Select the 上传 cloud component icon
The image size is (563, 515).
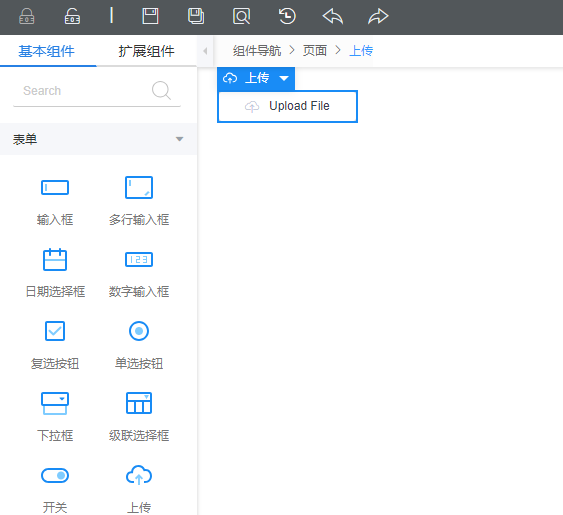tap(139, 475)
